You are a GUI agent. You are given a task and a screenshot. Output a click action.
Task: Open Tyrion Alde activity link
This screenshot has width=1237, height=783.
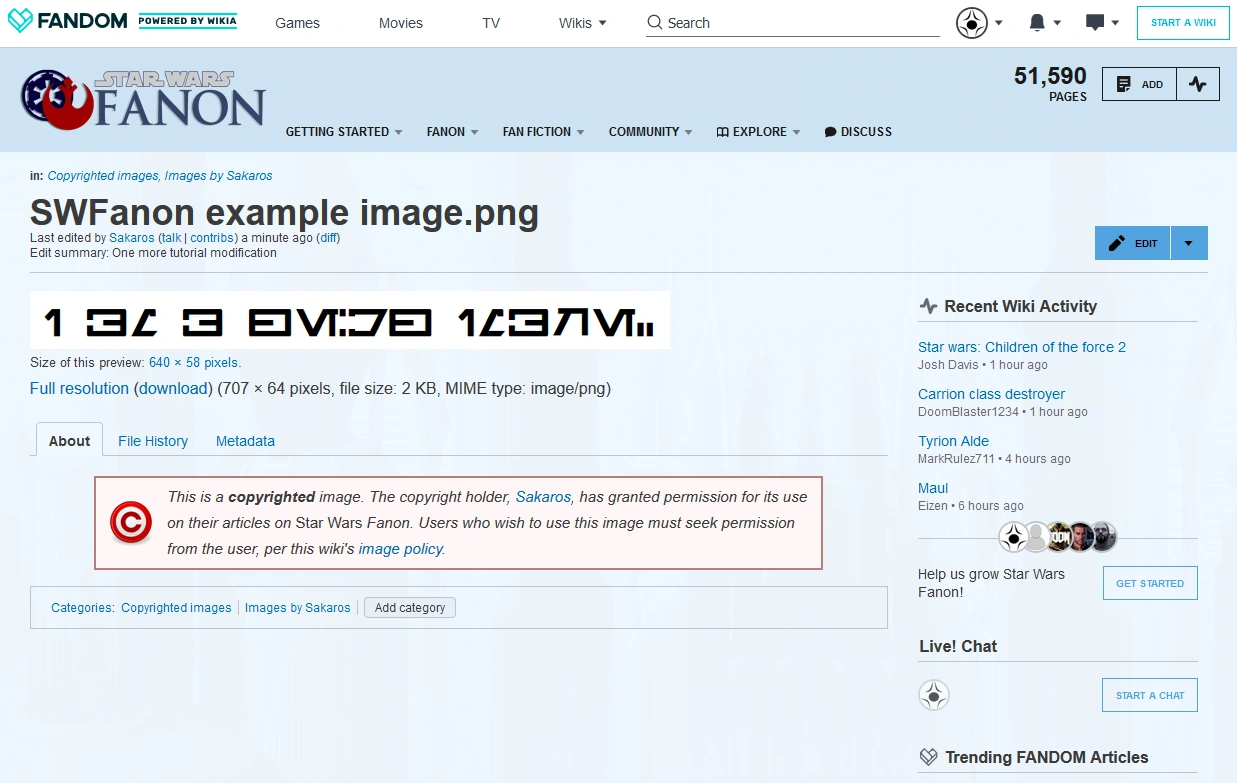point(953,441)
